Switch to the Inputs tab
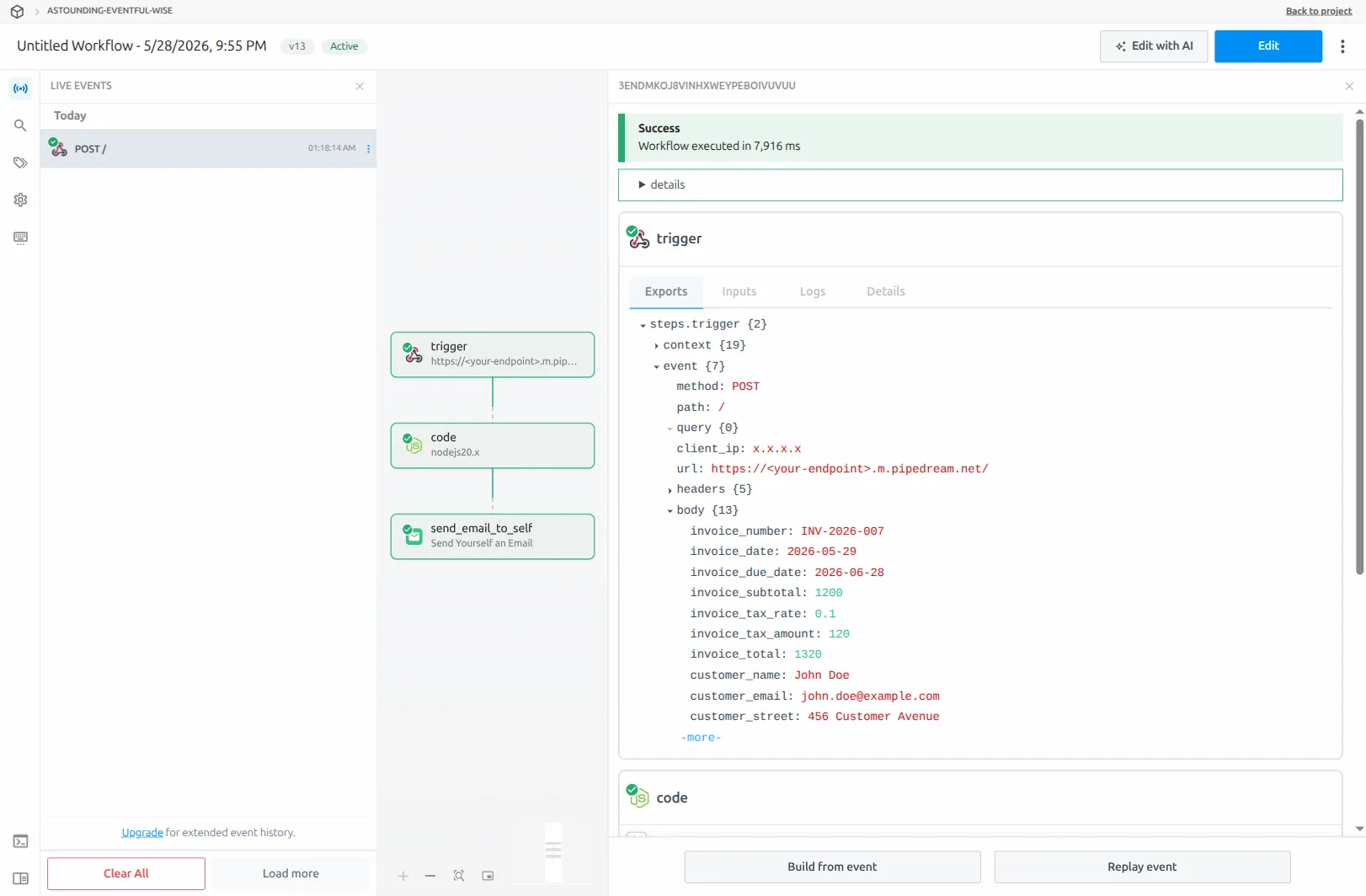This screenshot has height=896, width=1366. coord(739,291)
